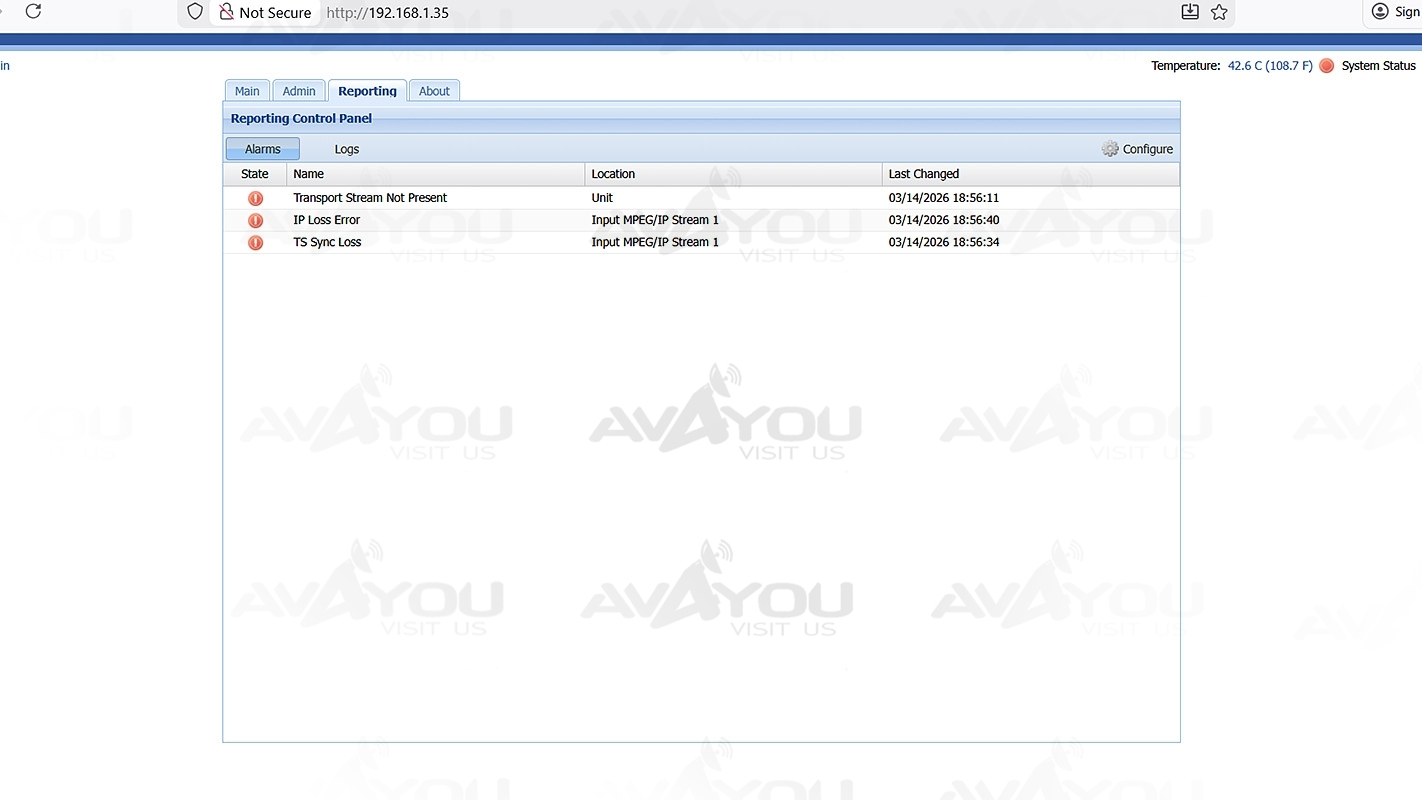Click Transport Stream Not Present alarm icon

coord(255,198)
